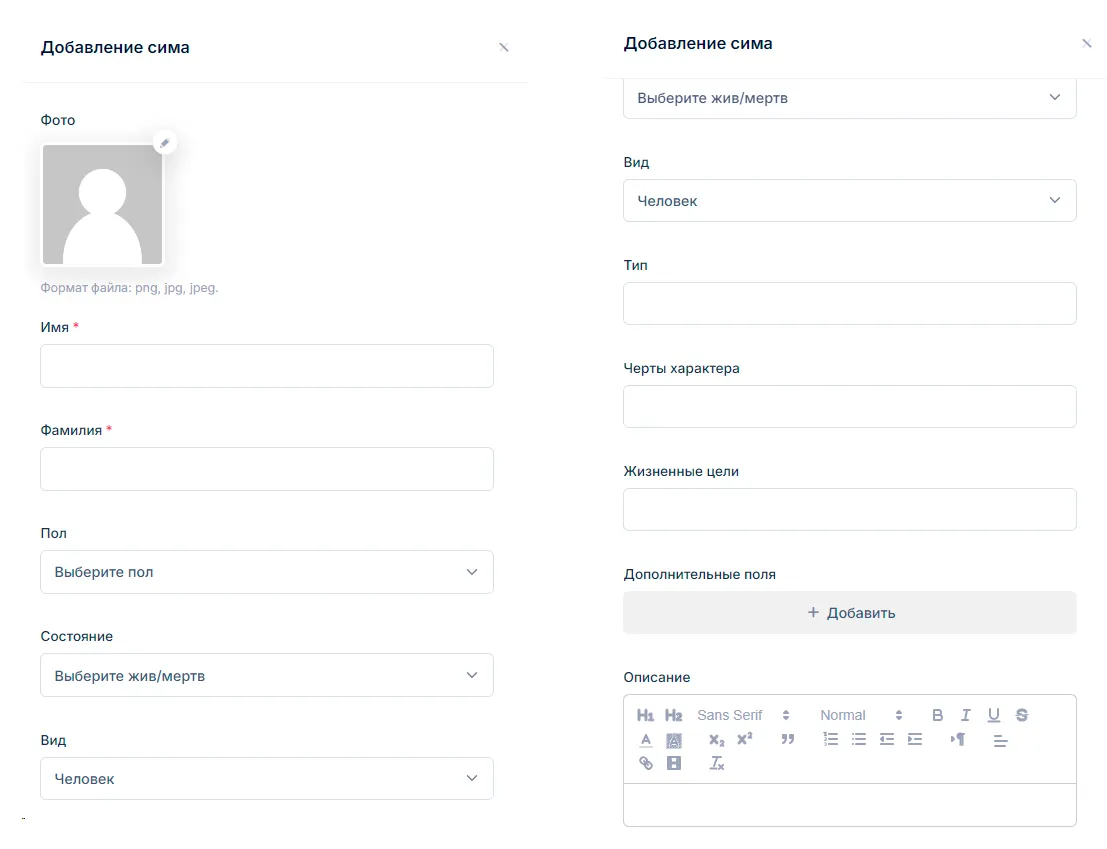1107x849 pixels.
Task: Click the Добавить button for additional fields
Action: (849, 613)
